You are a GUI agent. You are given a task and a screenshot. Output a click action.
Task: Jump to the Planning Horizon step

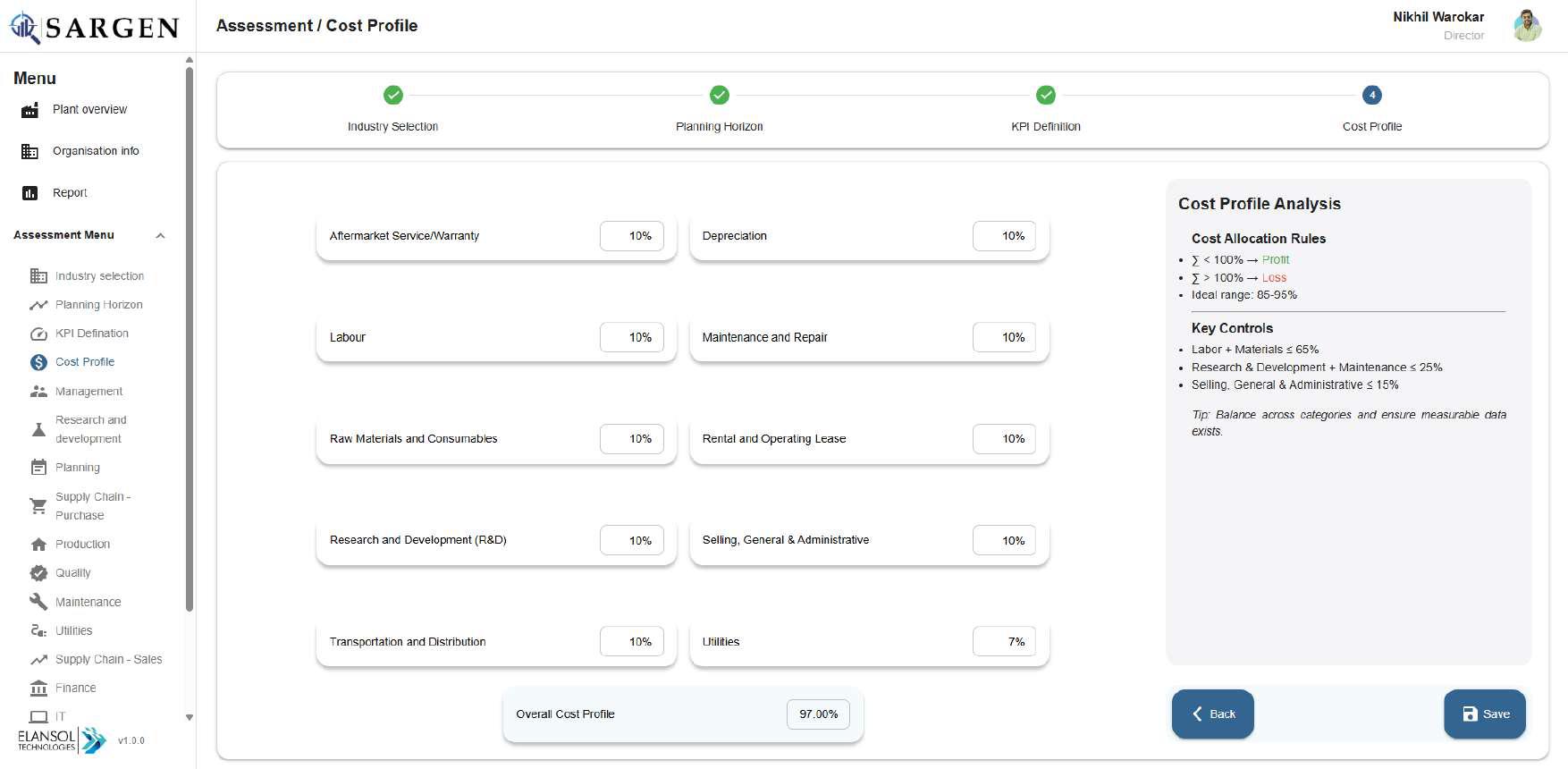click(x=719, y=96)
